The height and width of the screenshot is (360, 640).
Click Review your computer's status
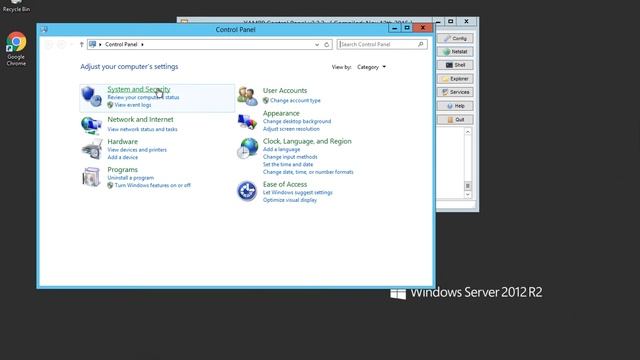click(143, 97)
